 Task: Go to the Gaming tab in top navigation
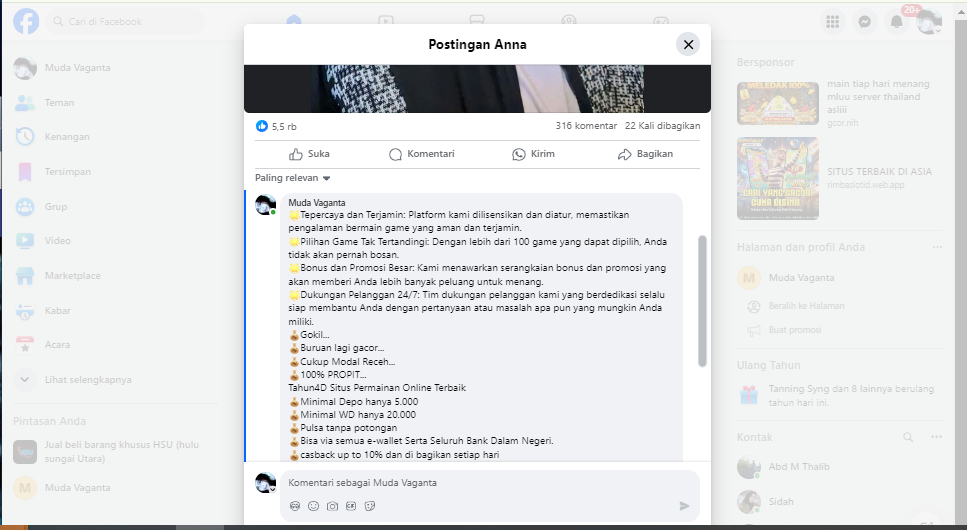point(660,20)
